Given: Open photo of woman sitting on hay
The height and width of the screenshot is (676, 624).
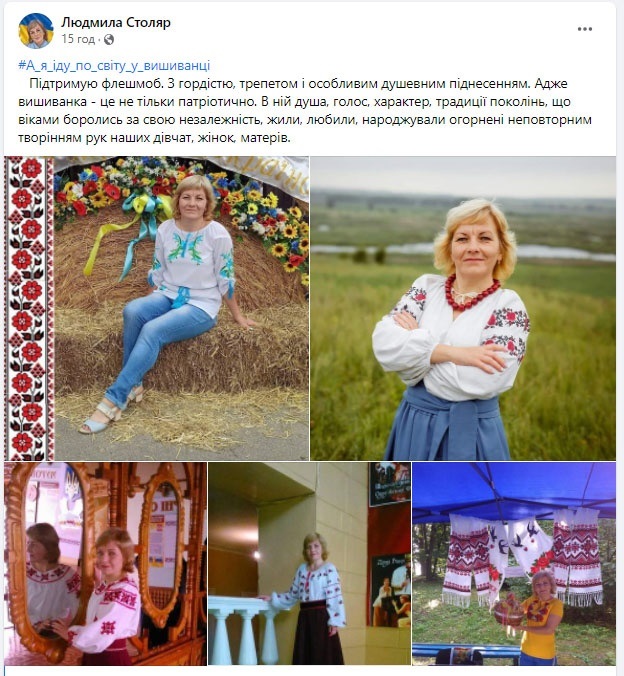Looking at the screenshot, I should click(x=157, y=308).
